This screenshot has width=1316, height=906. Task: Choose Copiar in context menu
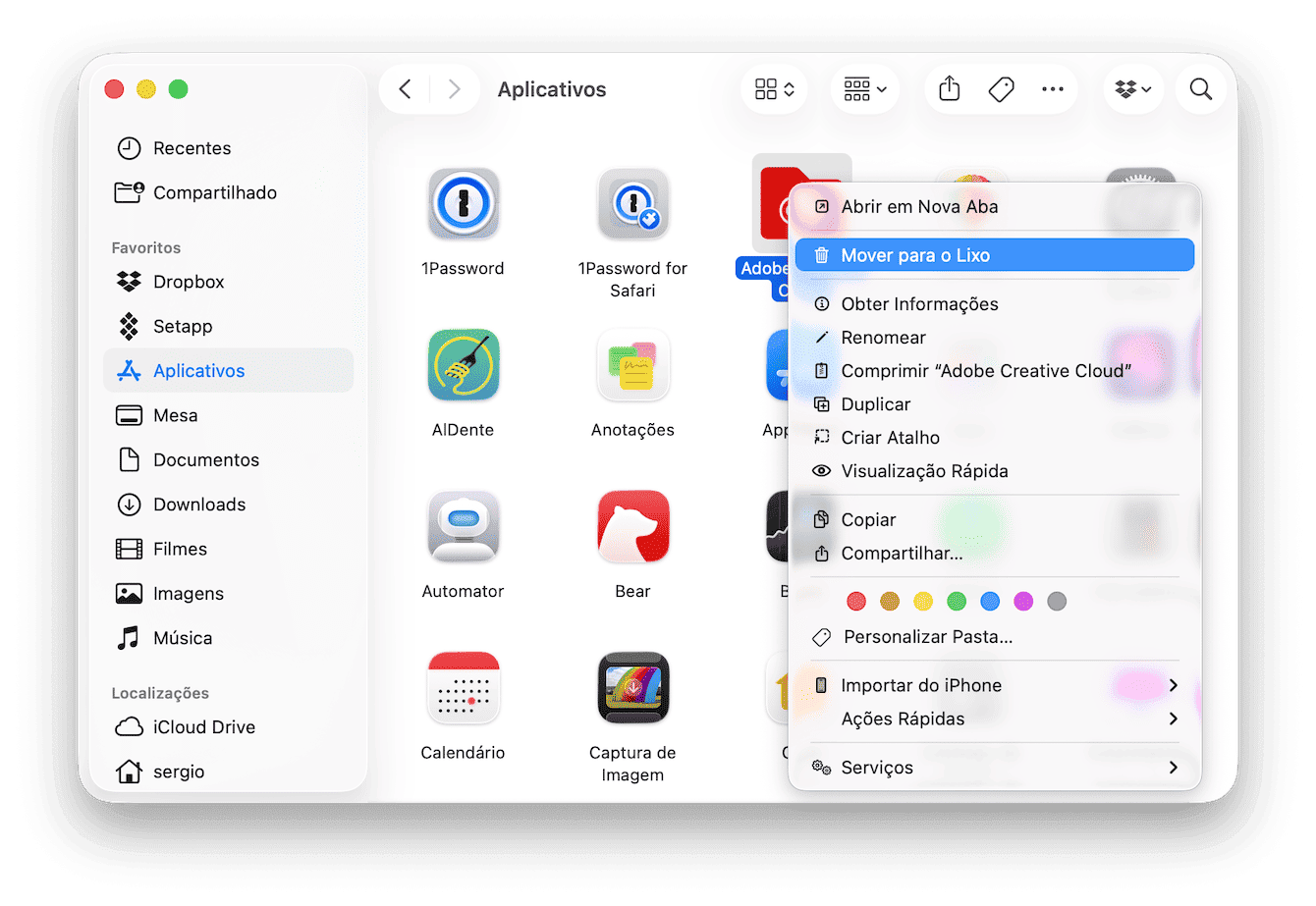click(995, 520)
